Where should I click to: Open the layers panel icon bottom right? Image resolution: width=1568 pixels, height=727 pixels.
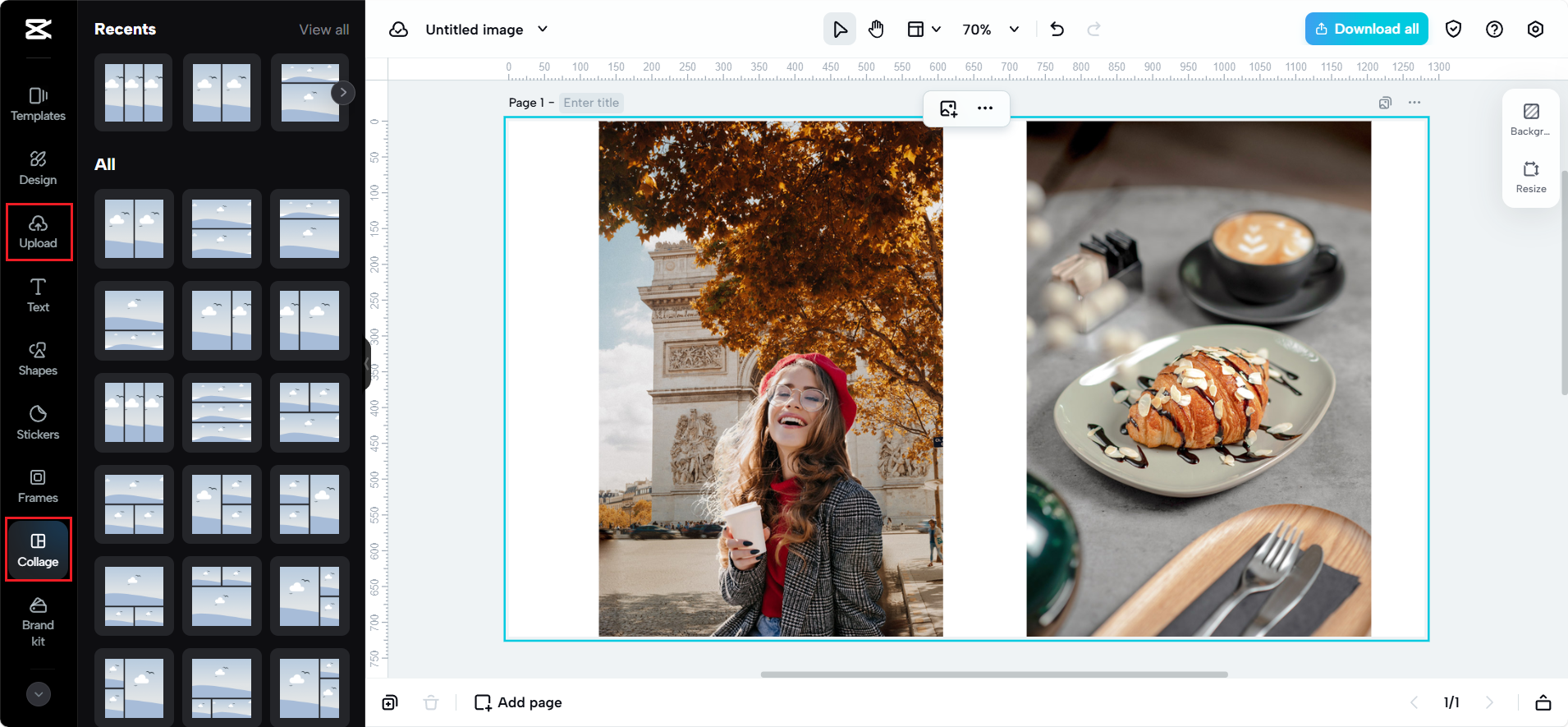tap(1543, 702)
